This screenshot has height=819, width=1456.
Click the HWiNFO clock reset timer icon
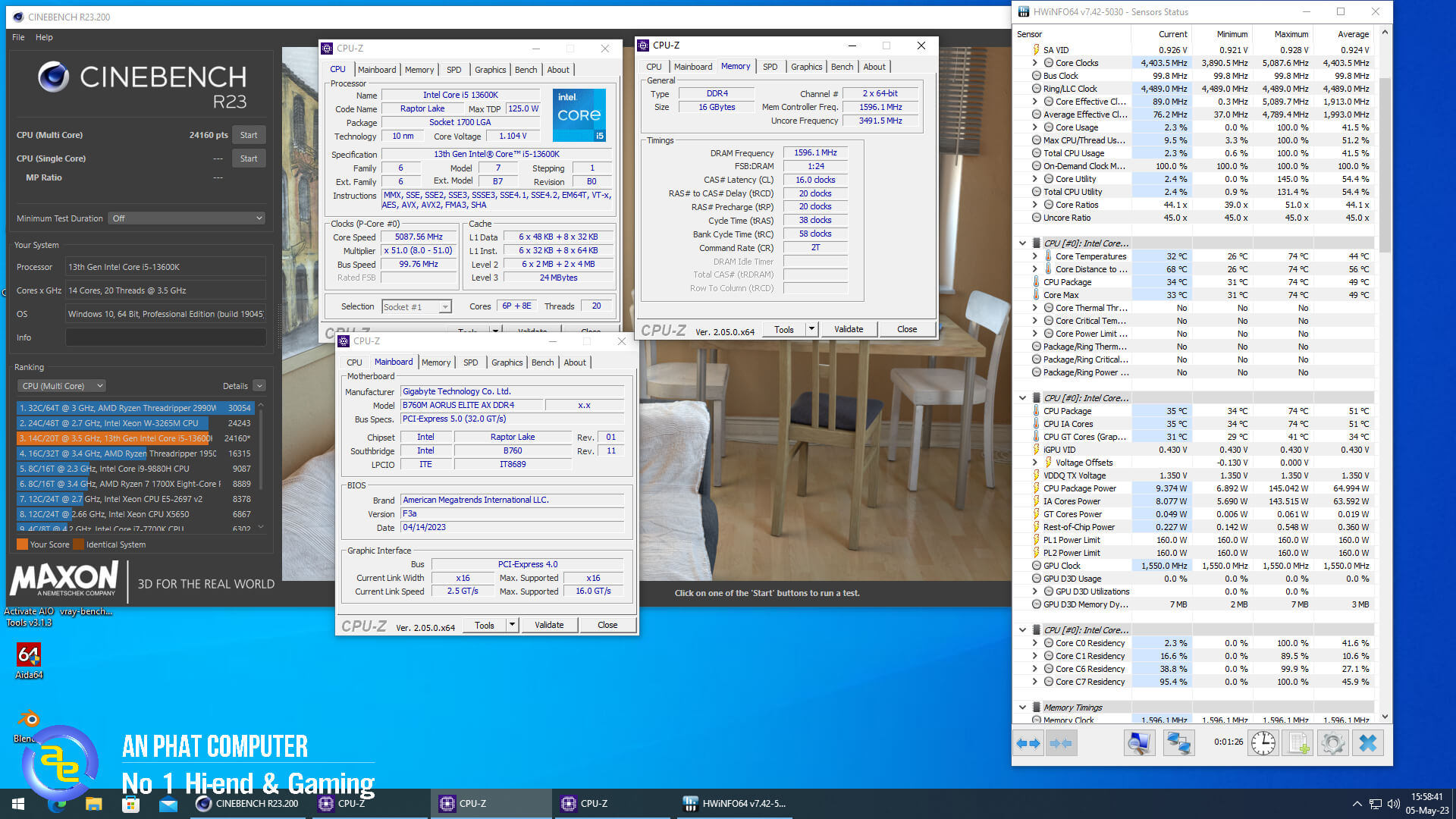click(1263, 743)
